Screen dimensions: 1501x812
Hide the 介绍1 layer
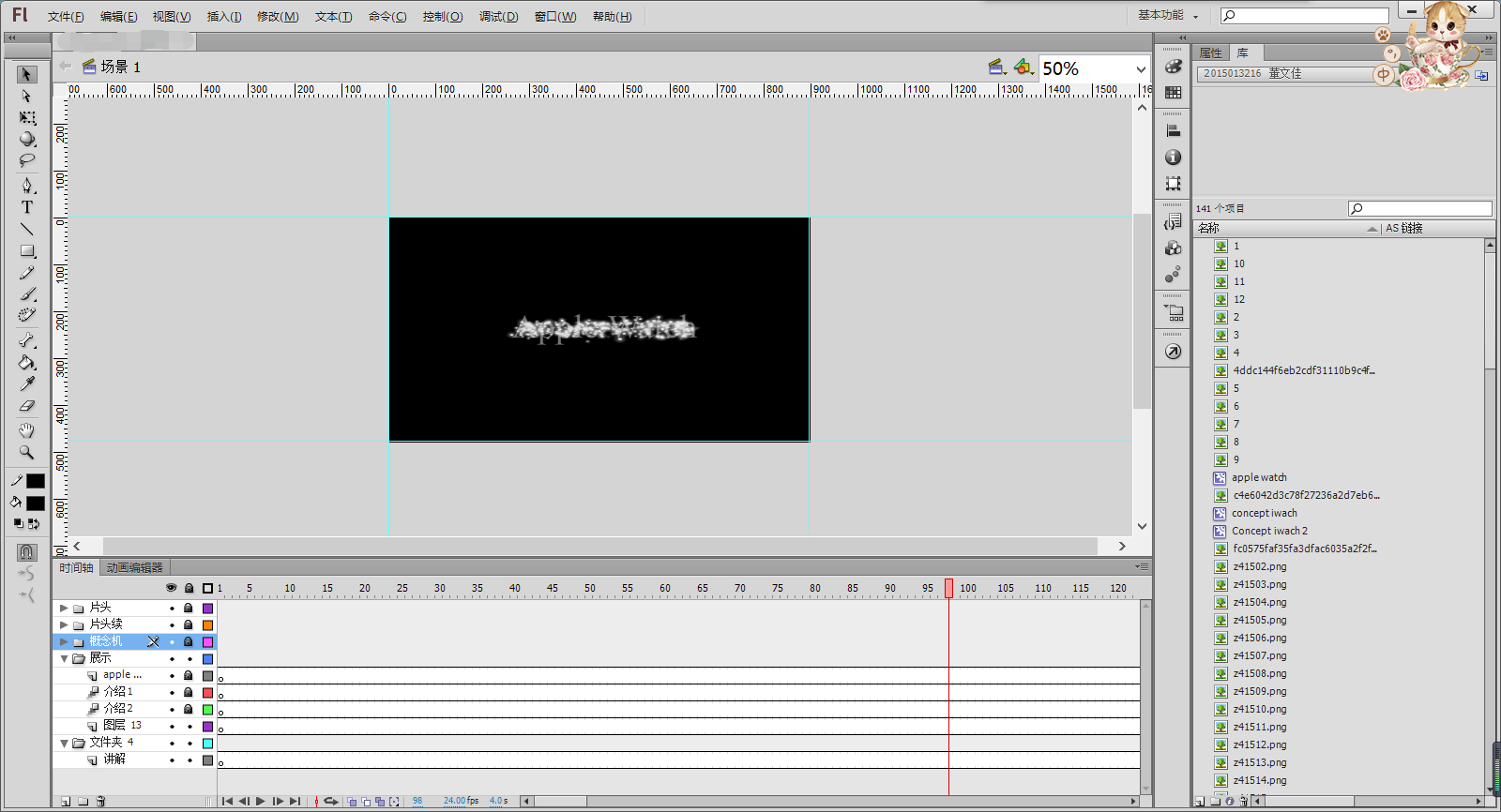pyautogui.click(x=172, y=692)
